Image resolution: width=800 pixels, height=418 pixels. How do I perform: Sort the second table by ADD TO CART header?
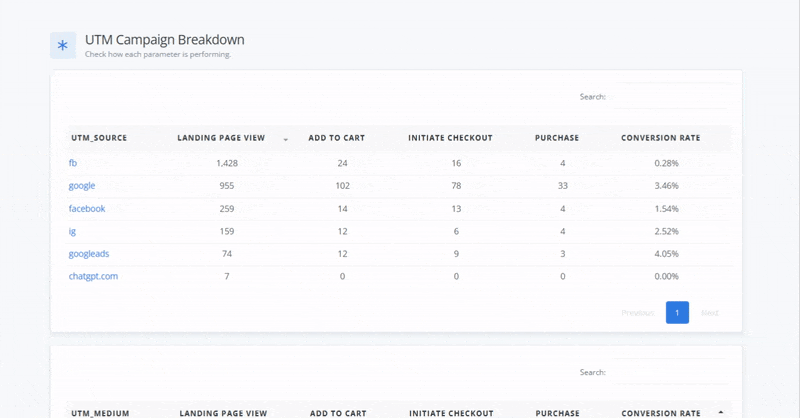tap(338, 413)
